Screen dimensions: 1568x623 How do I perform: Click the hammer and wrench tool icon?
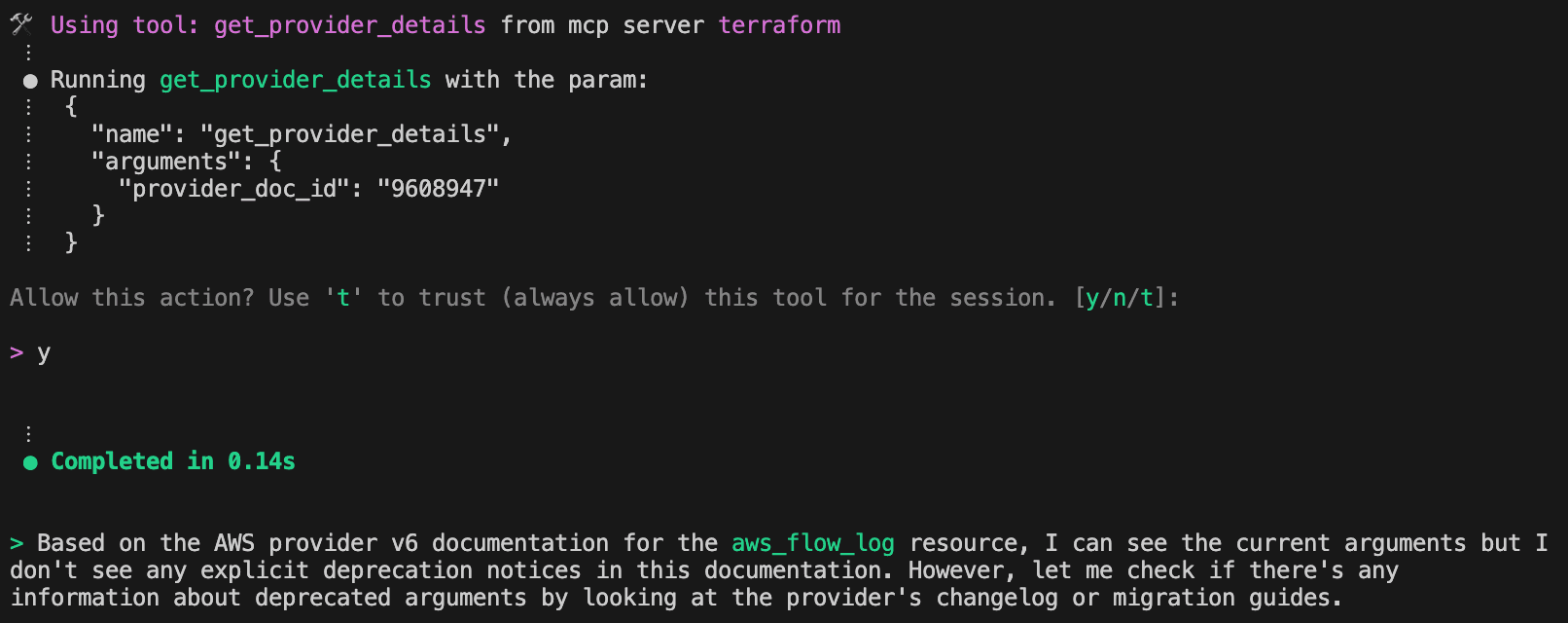tap(21, 24)
